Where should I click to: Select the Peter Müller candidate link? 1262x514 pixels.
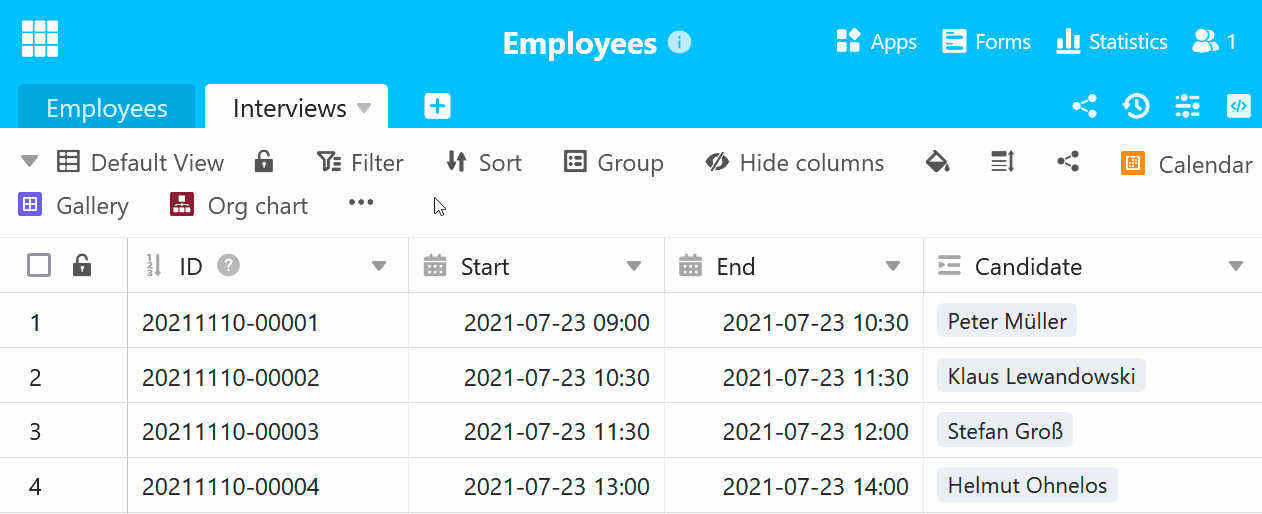click(1006, 322)
